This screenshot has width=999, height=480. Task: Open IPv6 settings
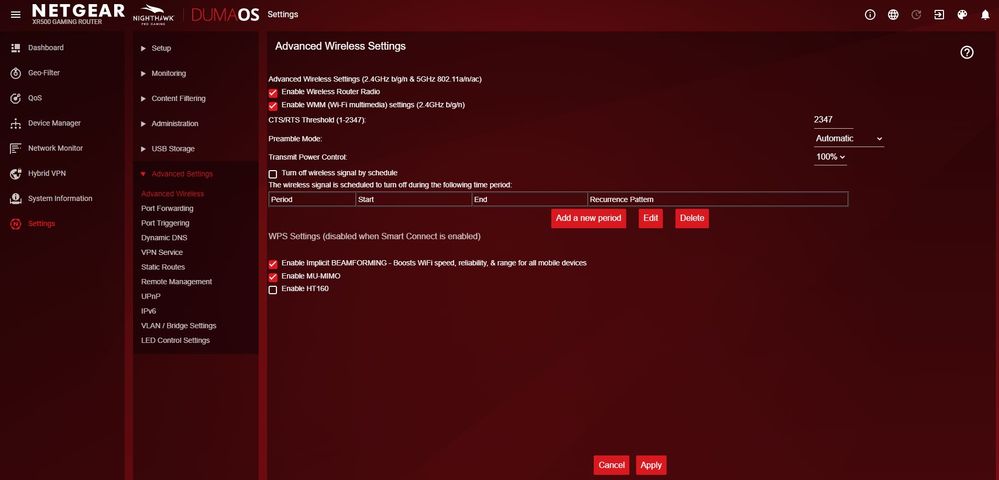tap(148, 311)
